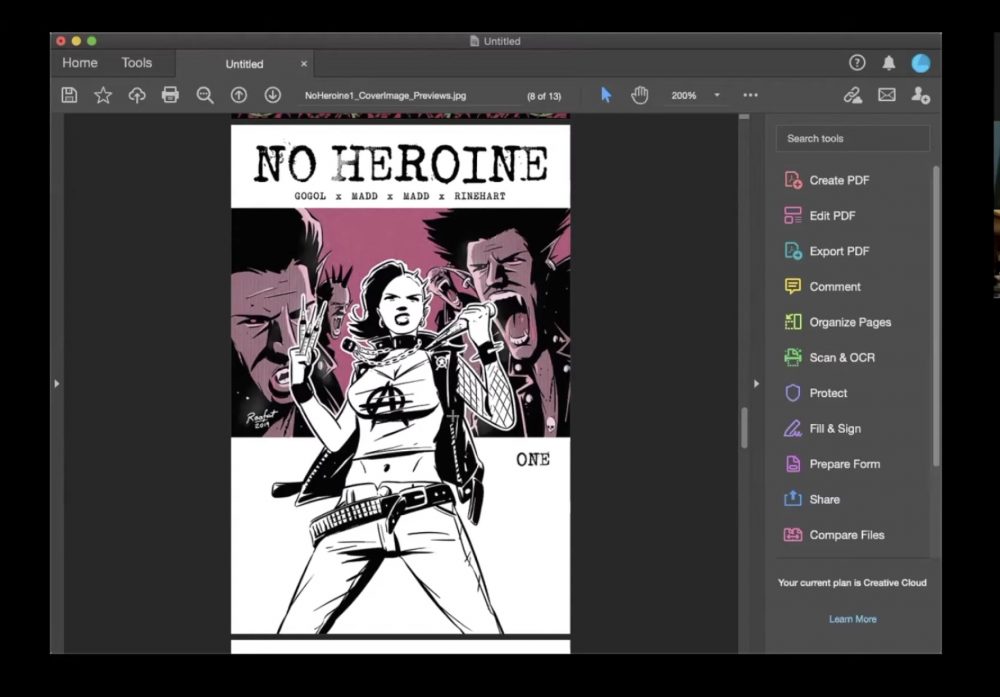The image size is (1000, 697).
Task: Click the Learn More link
Action: pos(853,619)
